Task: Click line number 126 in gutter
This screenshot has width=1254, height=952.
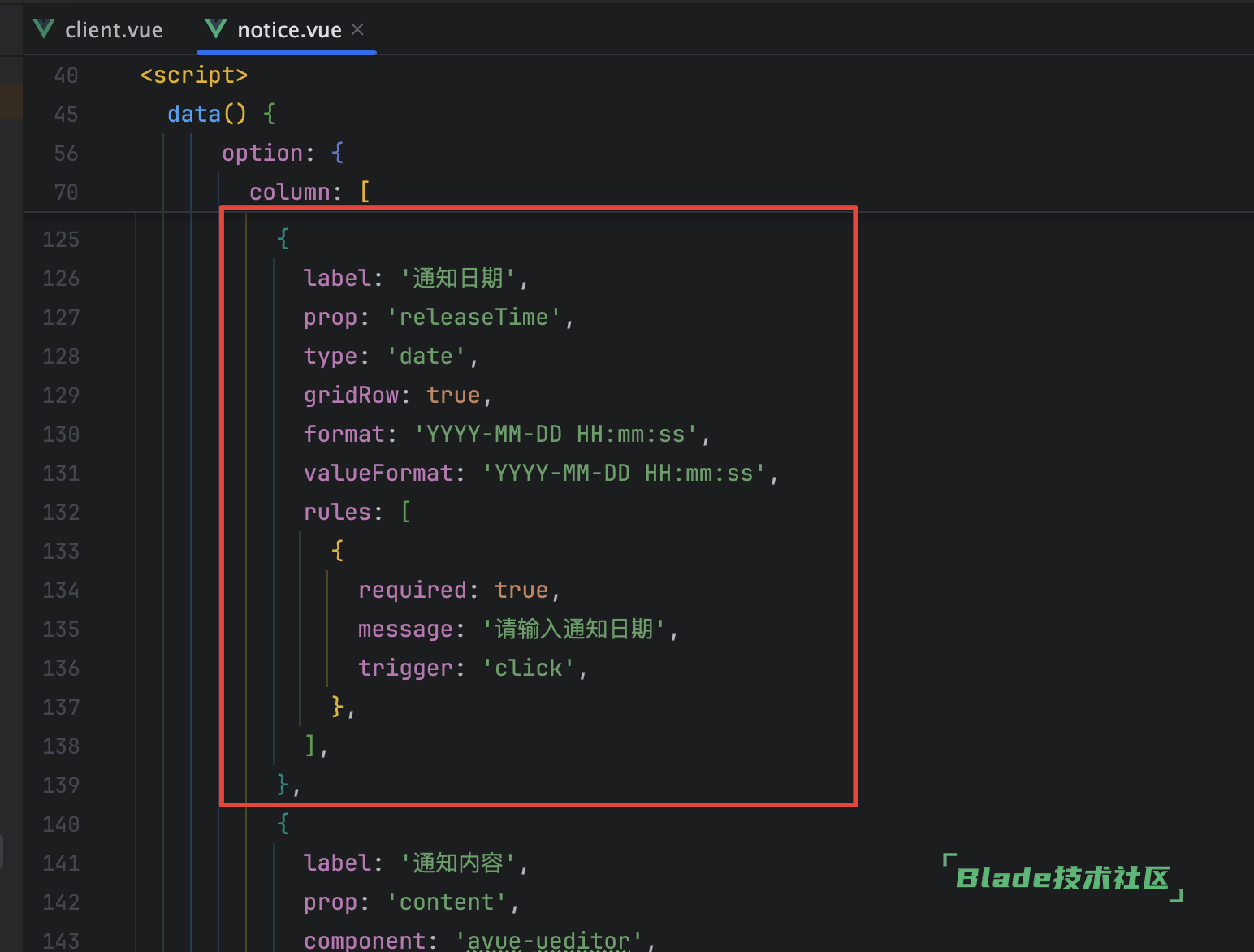Action: point(61,279)
